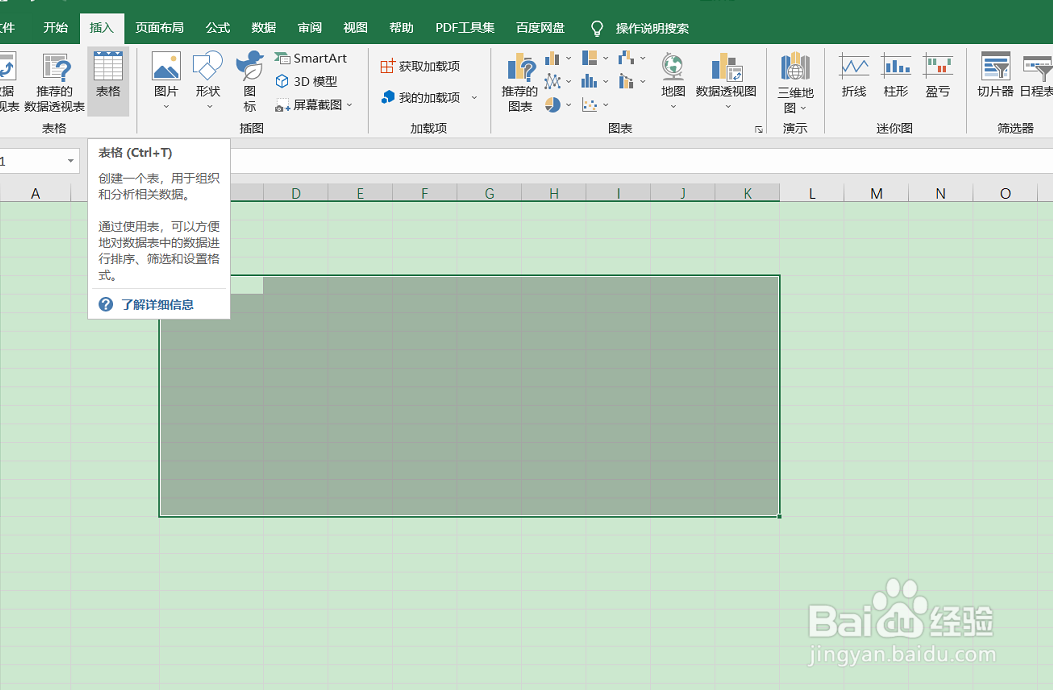Click the Table (表格) insert button
Screen dimensions: 1053x690
tap(107, 81)
